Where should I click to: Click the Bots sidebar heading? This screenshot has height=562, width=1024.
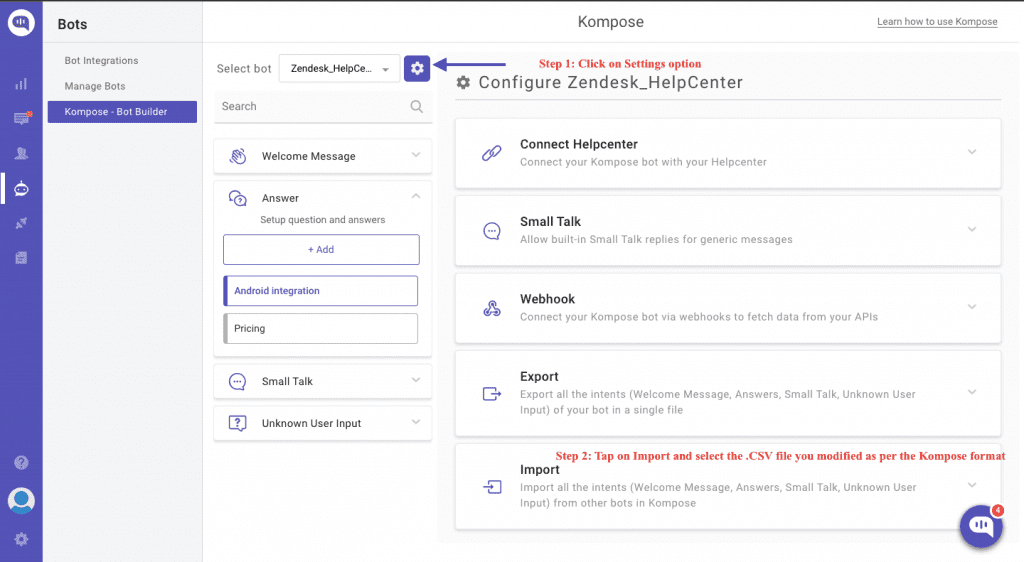pyautogui.click(x=72, y=24)
